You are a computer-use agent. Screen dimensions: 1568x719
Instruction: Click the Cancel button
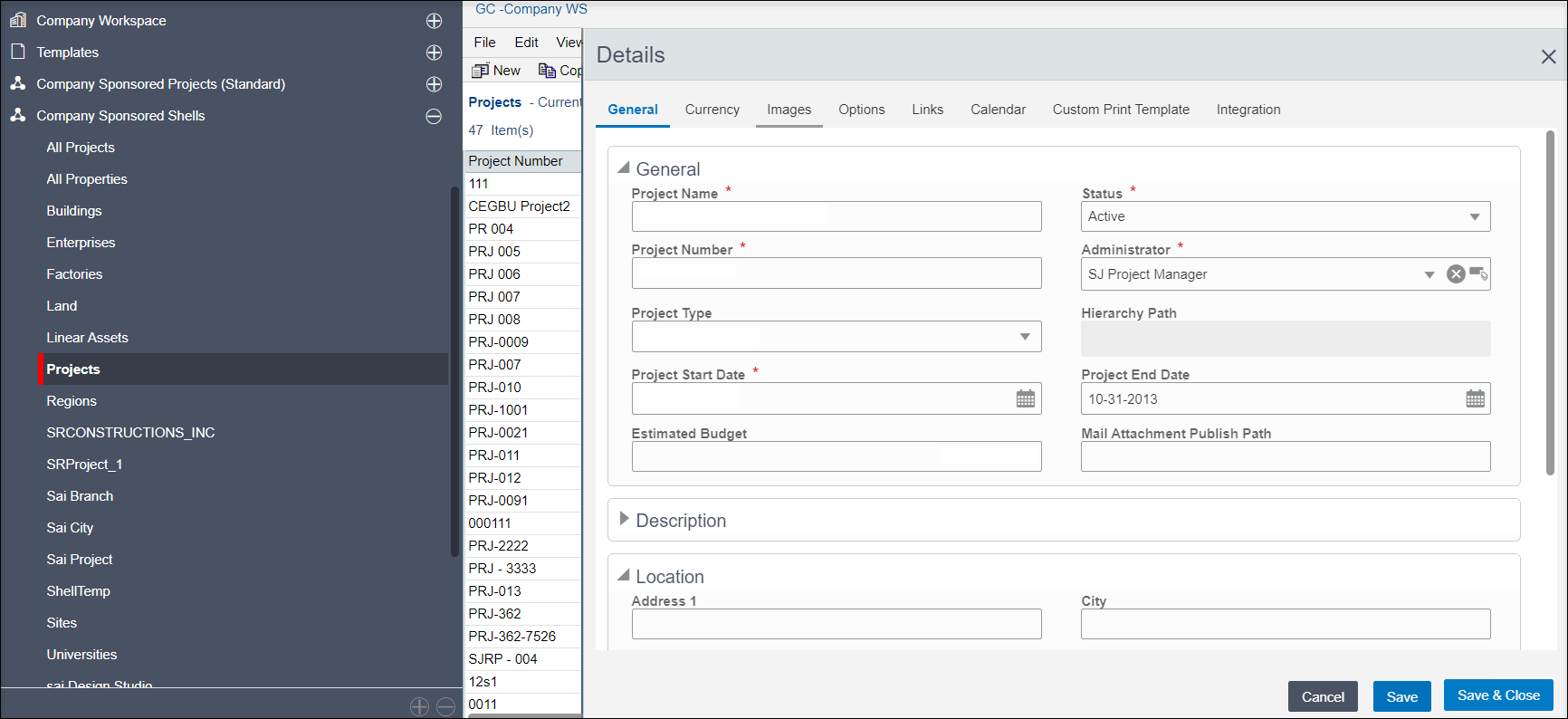[1323, 696]
